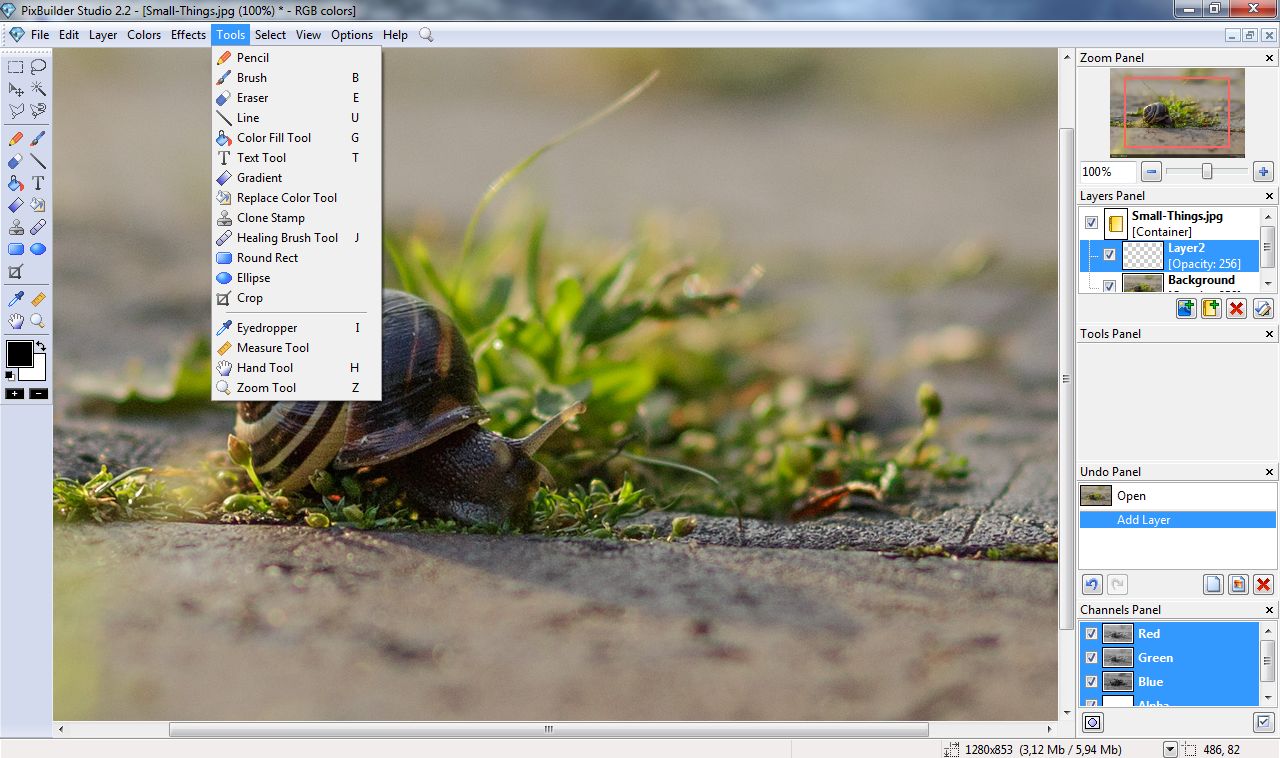Viewport: 1280px width, 758px height.
Task: Click the eyedropper icon in left toolbox
Action: (16, 299)
